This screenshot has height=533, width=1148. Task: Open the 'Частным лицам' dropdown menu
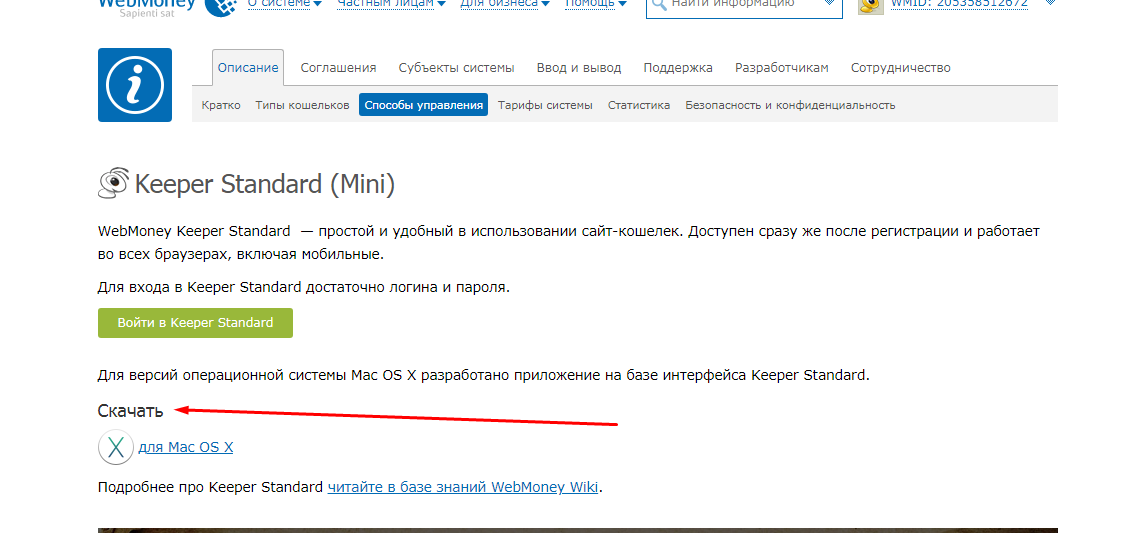(391, 4)
